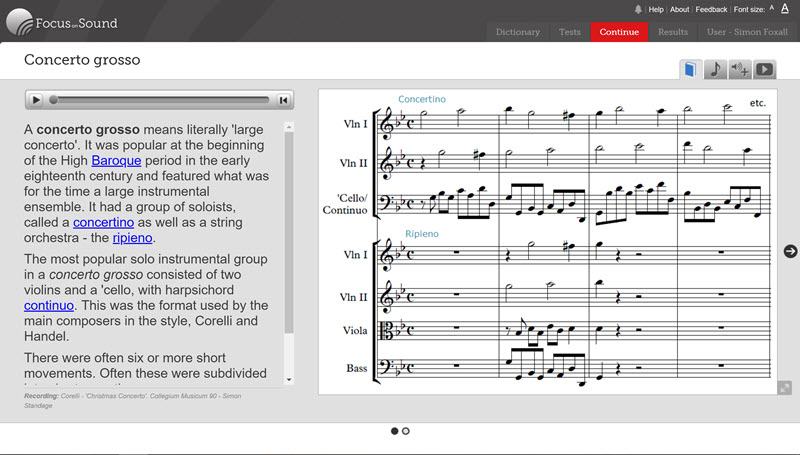Open the About link
Screen dimensions: 800x455
[x=679, y=9]
